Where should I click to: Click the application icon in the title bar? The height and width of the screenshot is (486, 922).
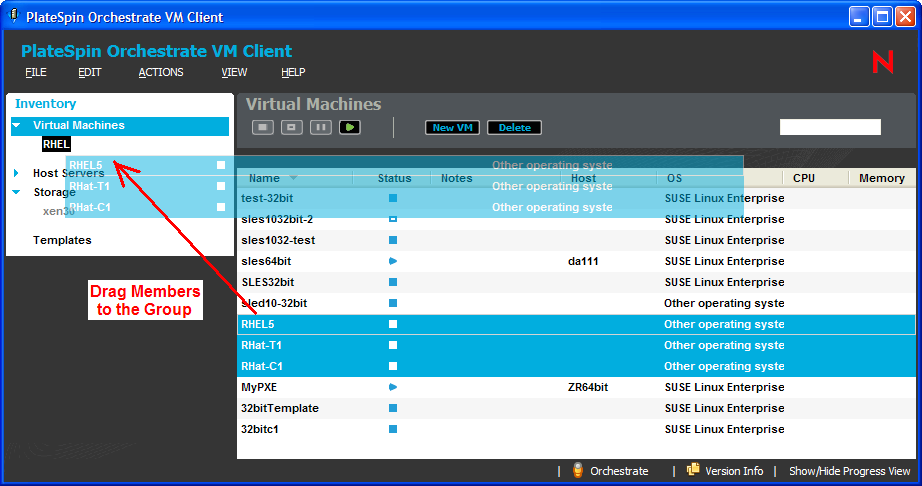click(x=13, y=16)
